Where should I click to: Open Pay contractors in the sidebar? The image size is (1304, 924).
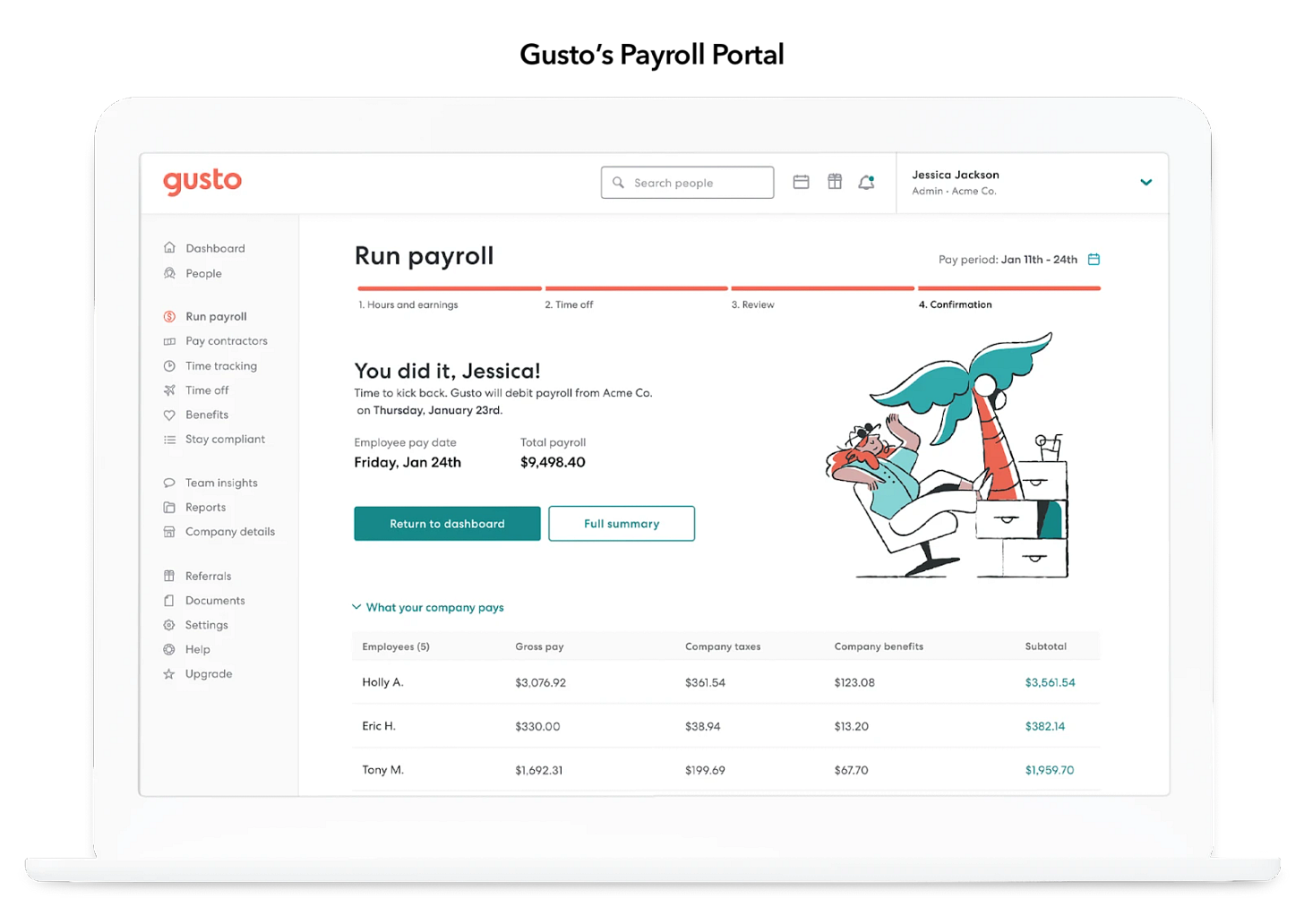click(x=227, y=341)
